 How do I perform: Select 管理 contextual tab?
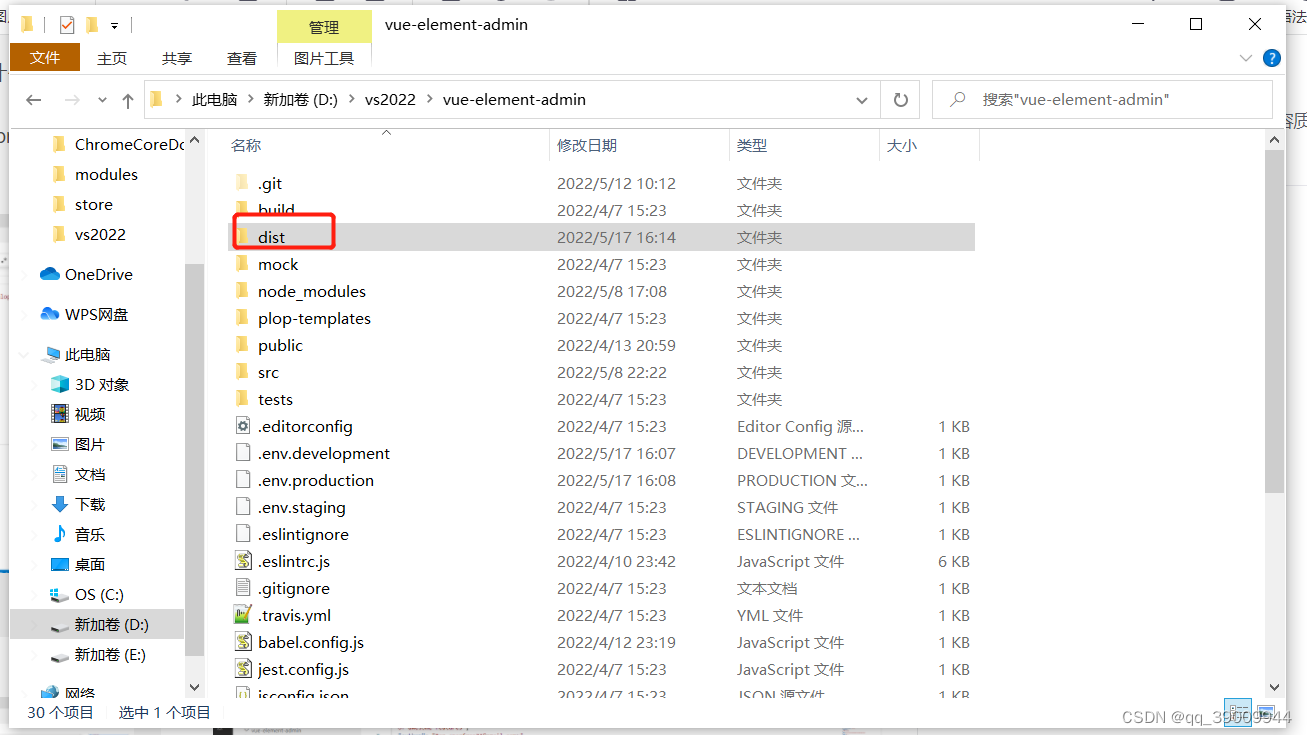[324, 27]
